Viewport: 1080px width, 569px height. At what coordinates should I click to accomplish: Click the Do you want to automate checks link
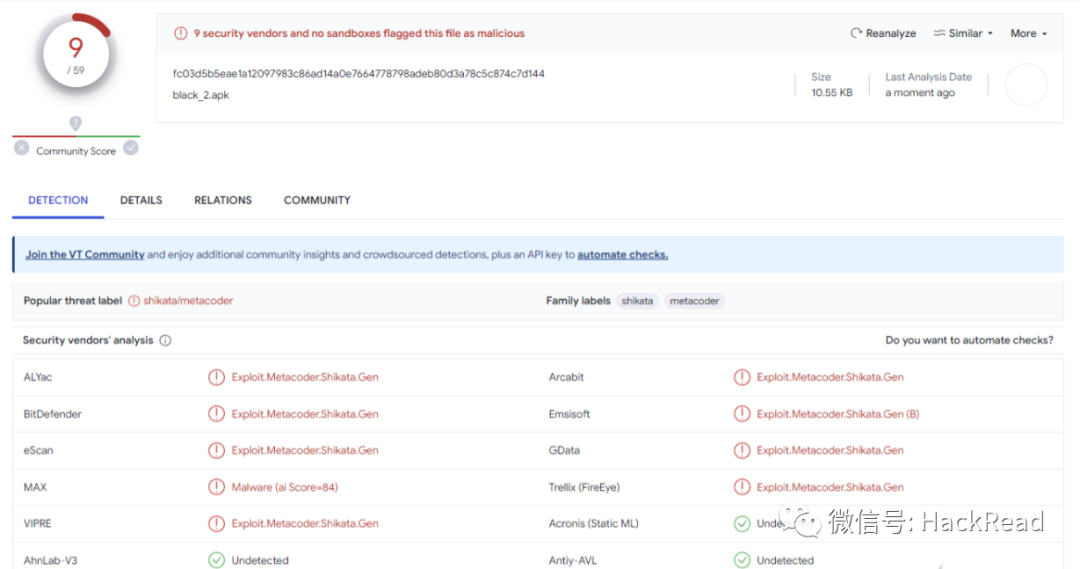pyautogui.click(x=969, y=340)
